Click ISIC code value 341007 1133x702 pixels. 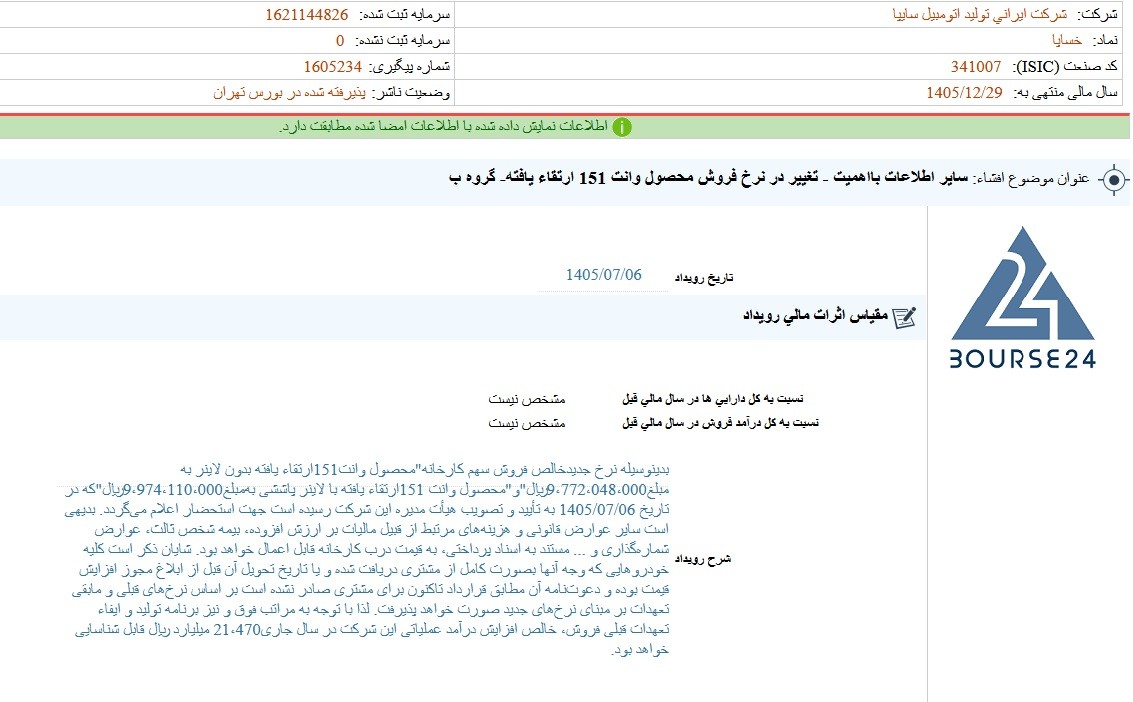pos(975,67)
